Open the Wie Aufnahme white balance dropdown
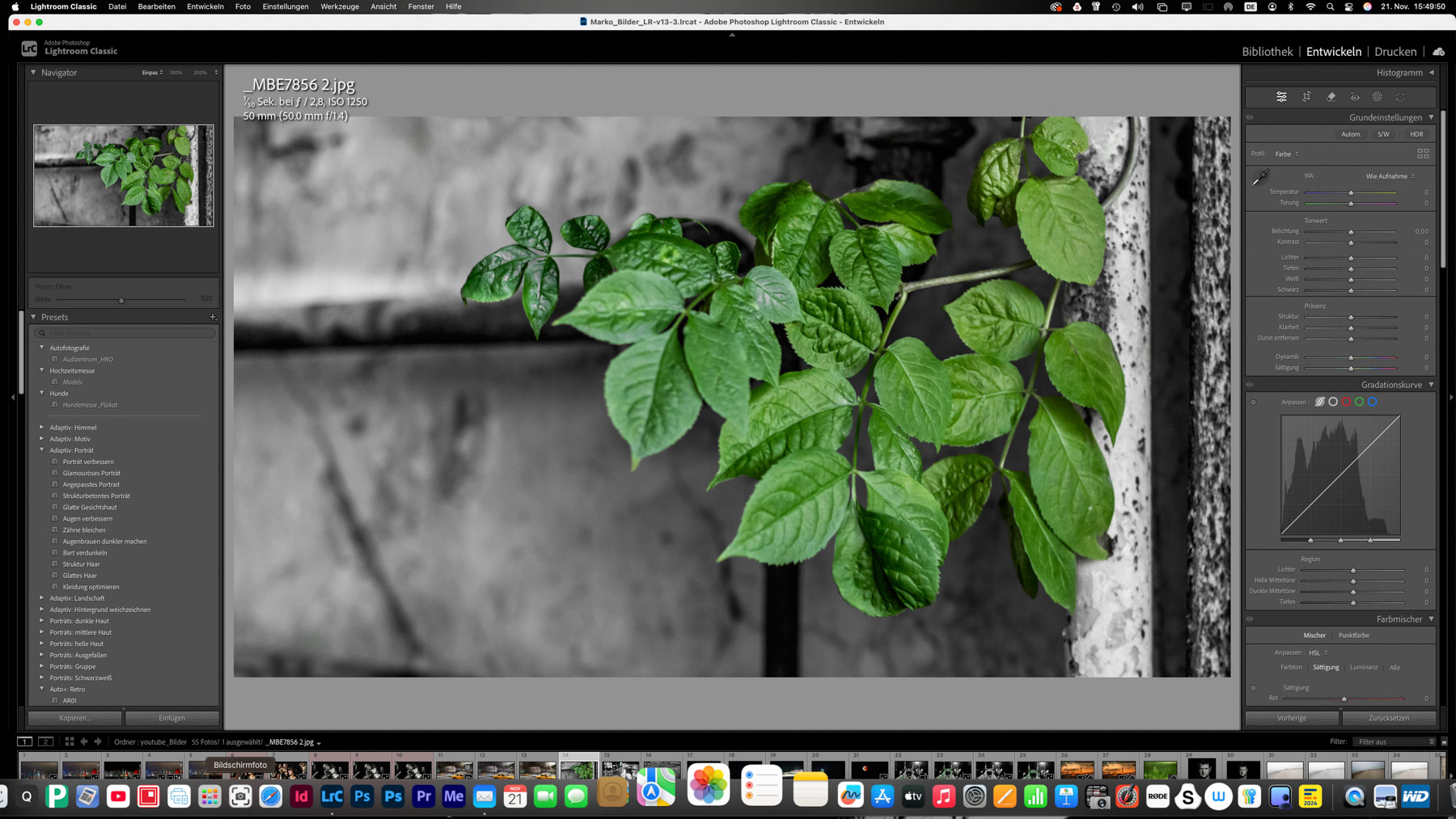The height and width of the screenshot is (819, 1456). coord(1390,176)
